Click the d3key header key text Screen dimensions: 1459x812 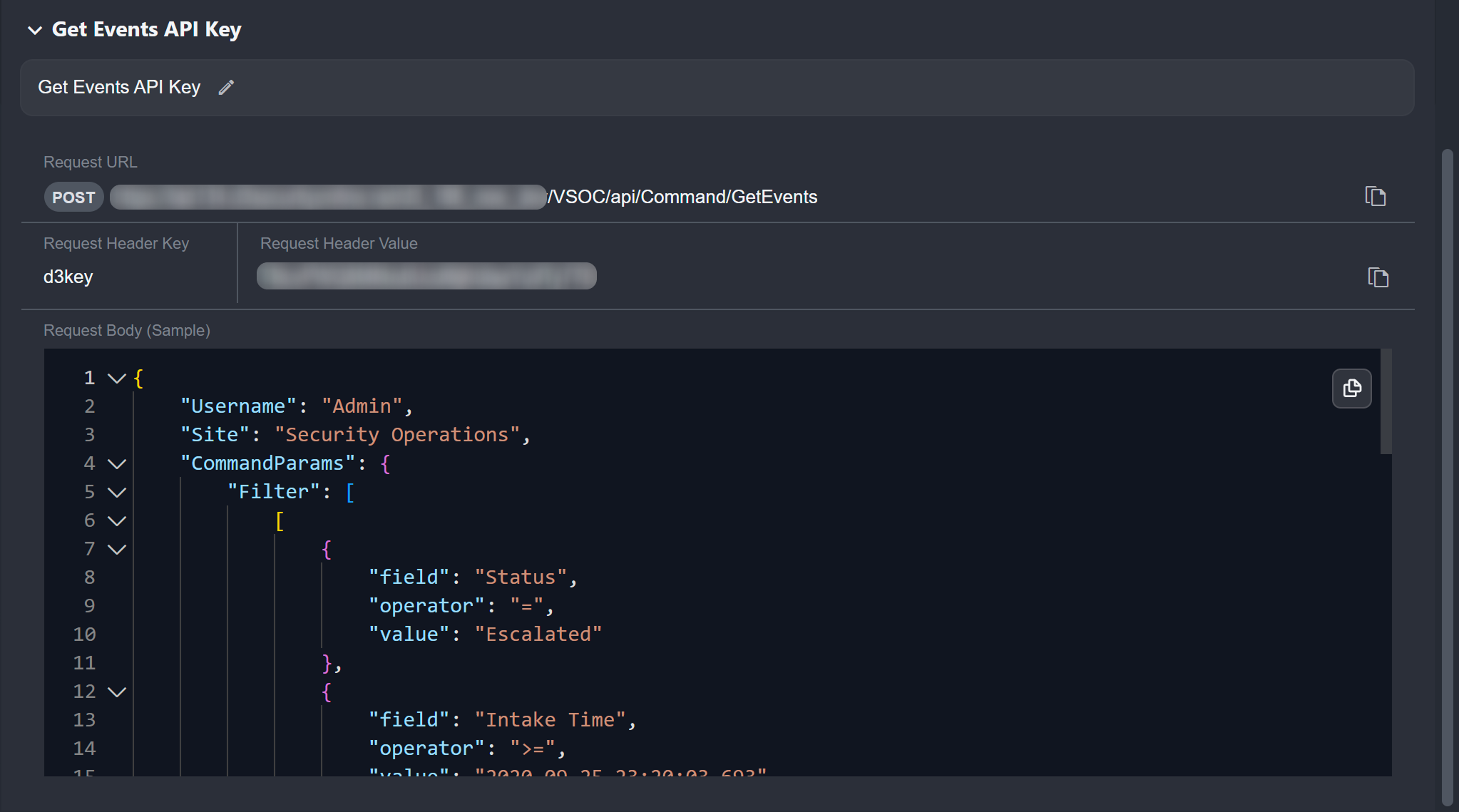(68, 277)
